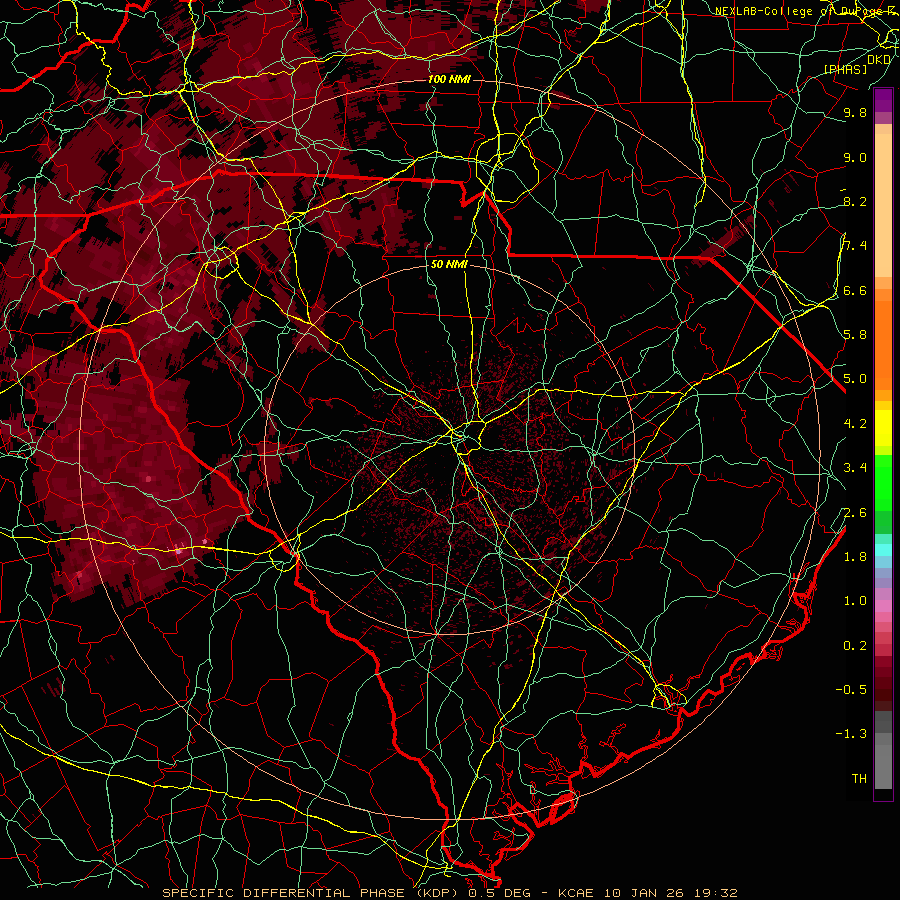Click the 1.0 legend value
The width and height of the screenshot is (900, 900).
tap(855, 600)
